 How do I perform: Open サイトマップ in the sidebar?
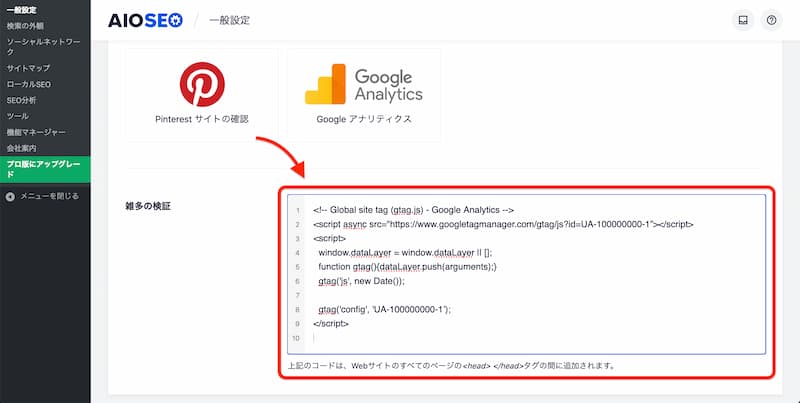pyautogui.click(x=28, y=68)
